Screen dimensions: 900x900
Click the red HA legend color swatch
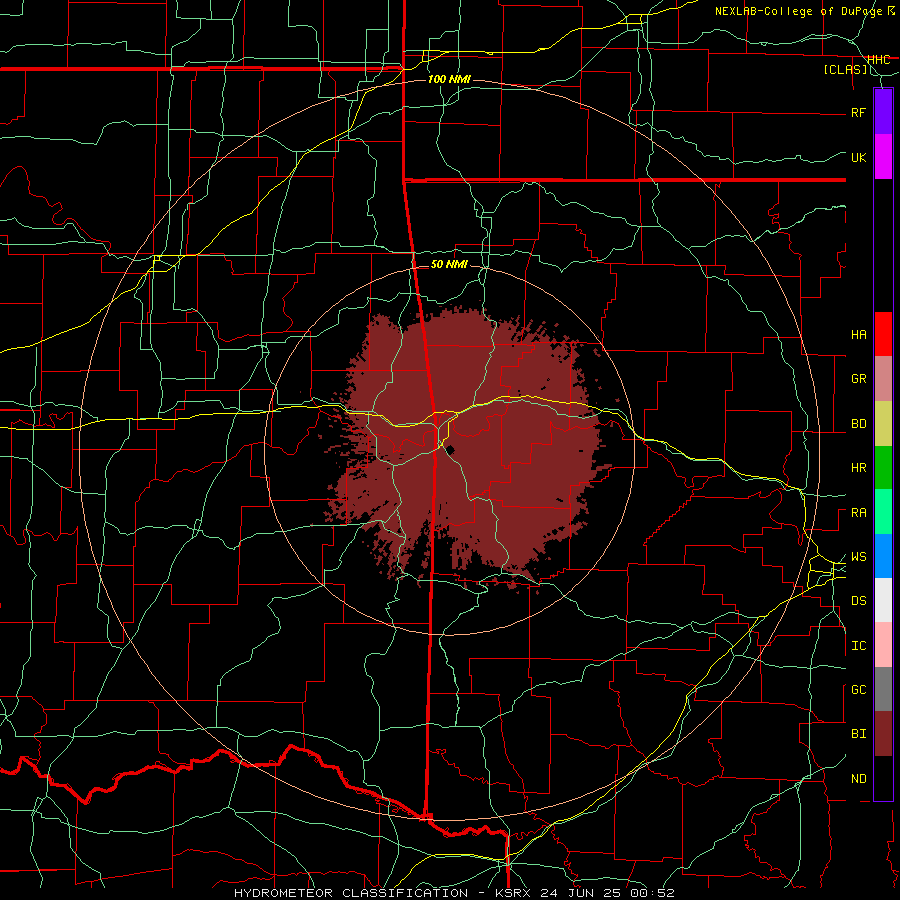tap(883, 334)
